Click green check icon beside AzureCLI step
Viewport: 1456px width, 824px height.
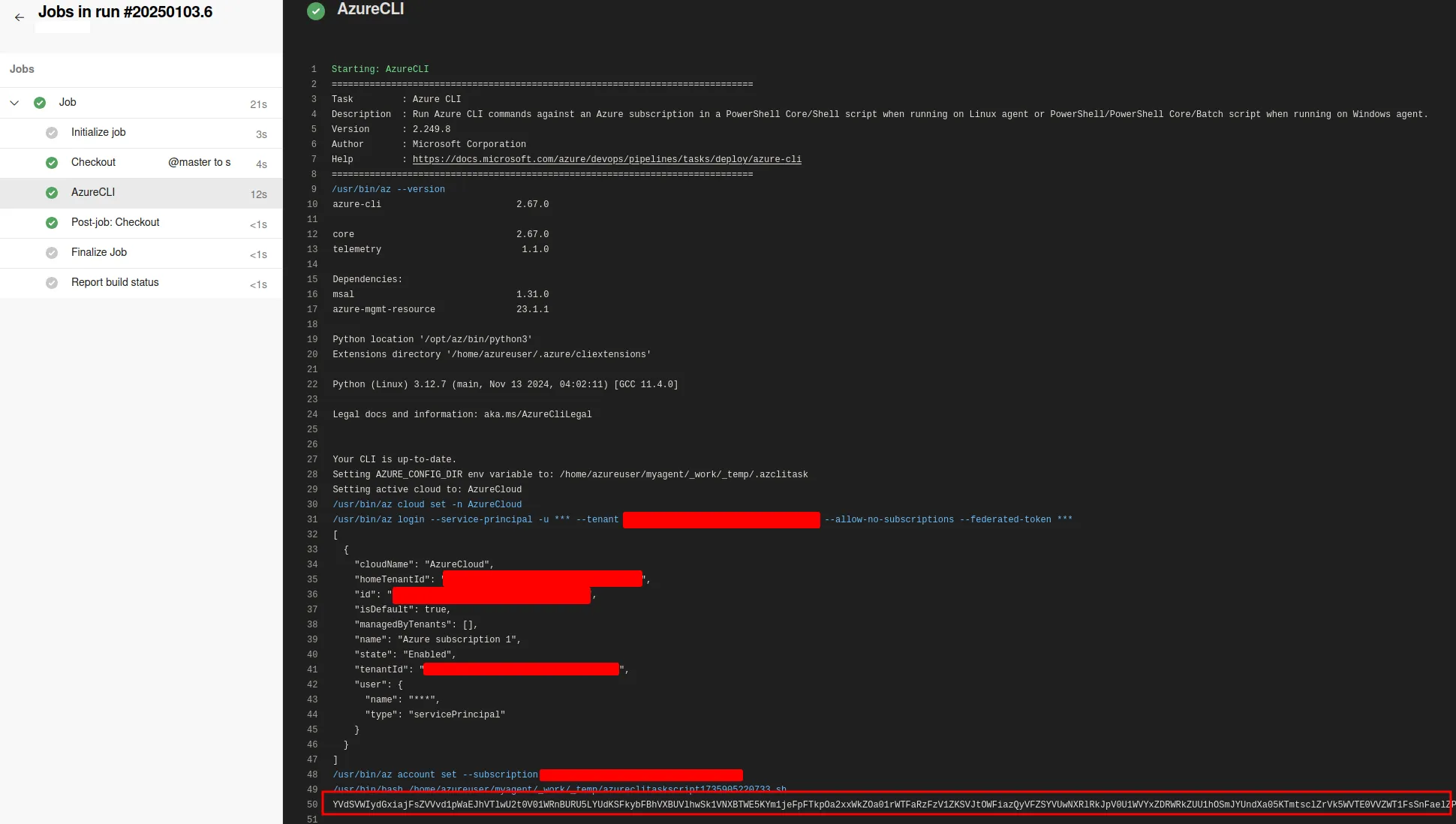point(52,193)
